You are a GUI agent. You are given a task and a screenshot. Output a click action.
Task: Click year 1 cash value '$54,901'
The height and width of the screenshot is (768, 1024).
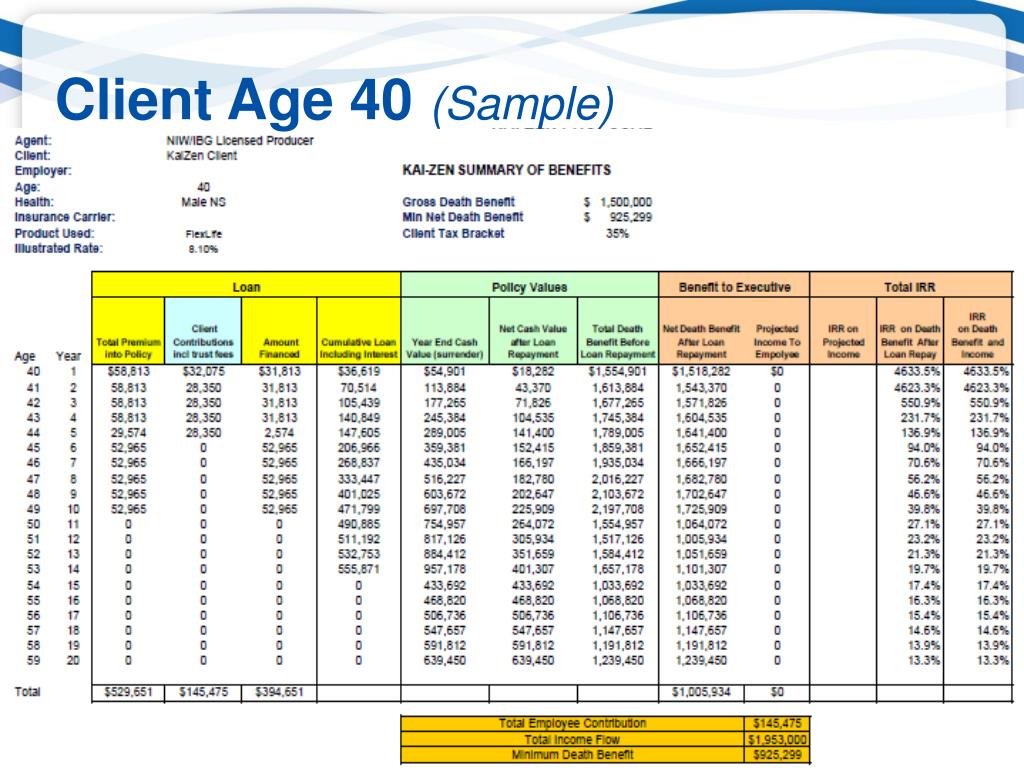(445, 372)
